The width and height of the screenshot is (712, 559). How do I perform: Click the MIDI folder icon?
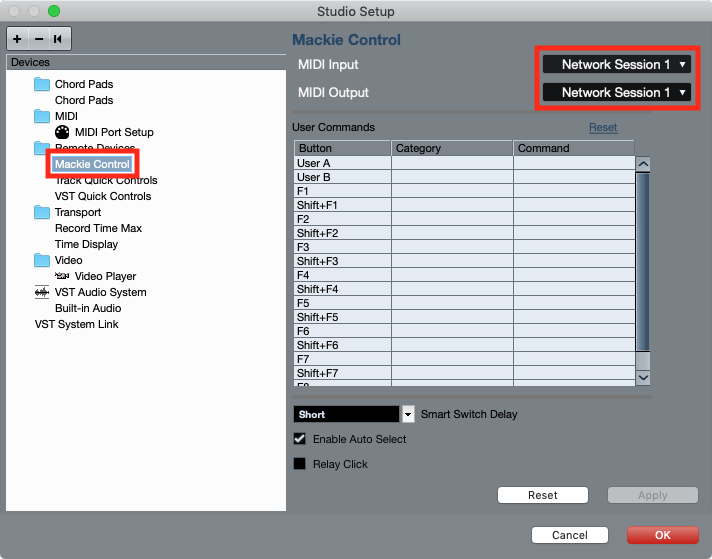pos(42,116)
